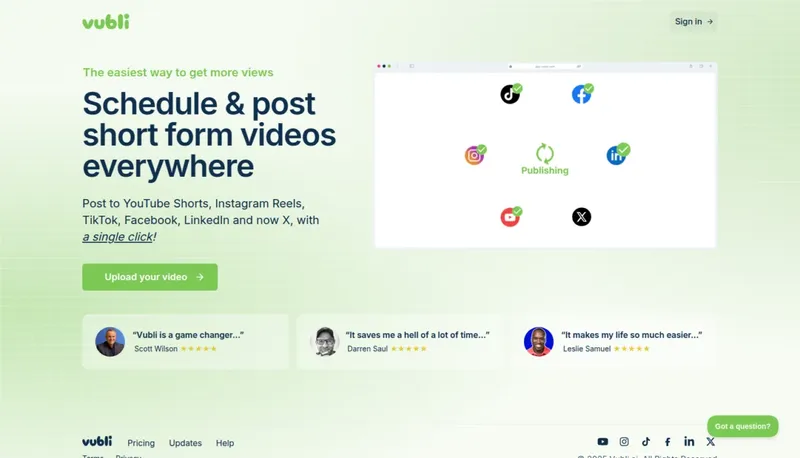
Task: Click the name Scott Wilson
Action: point(156,349)
